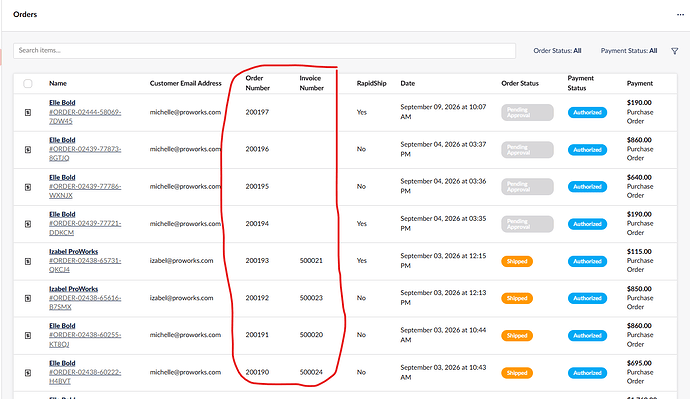This screenshot has height=399, width=690.
Task: Open Elle Bold link for order 200196
Action: (x=62, y=140)
